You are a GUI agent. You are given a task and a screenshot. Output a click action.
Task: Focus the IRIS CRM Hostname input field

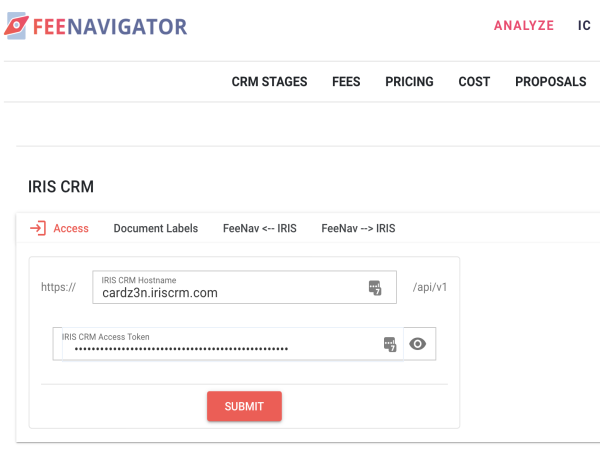[244, 287]
